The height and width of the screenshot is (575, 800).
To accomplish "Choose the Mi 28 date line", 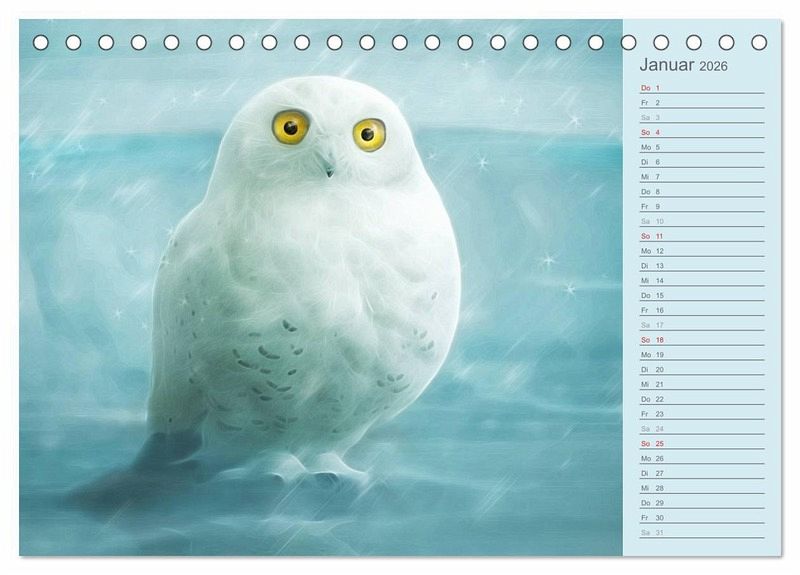I will [x=702, y=488].
